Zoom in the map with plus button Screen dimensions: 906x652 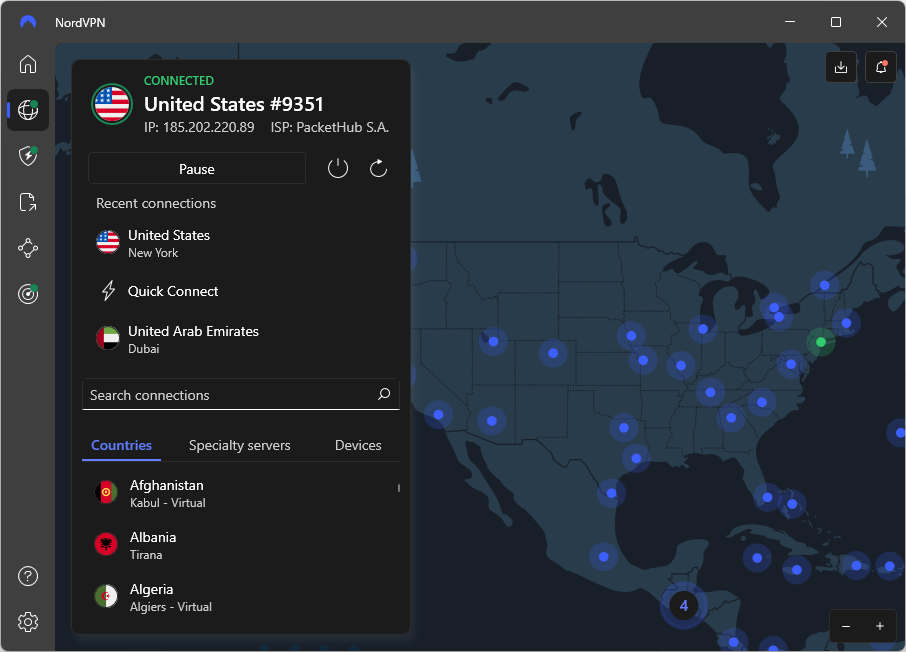(879, 626)
